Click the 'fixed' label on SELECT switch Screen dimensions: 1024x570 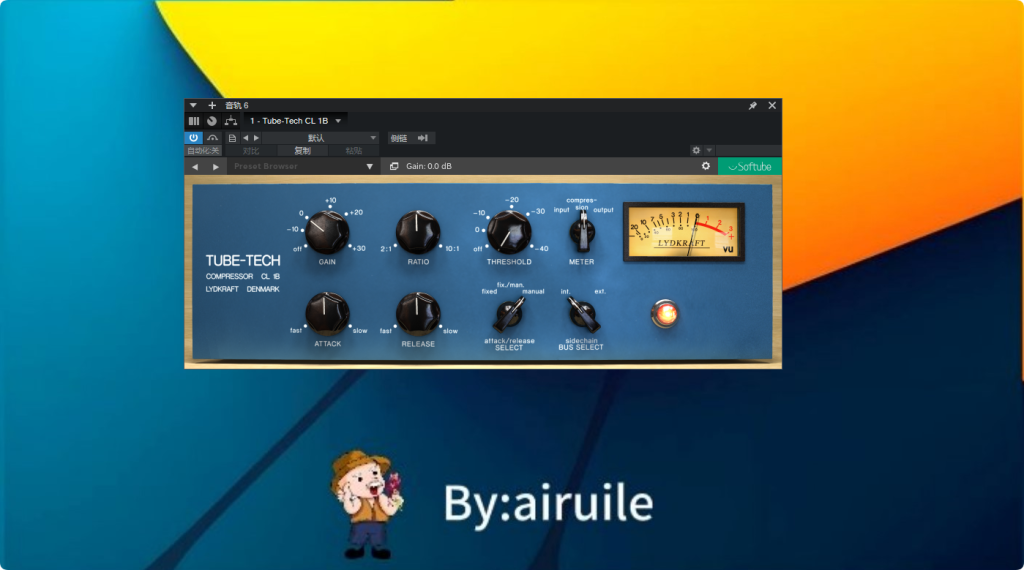coord(489,292)
